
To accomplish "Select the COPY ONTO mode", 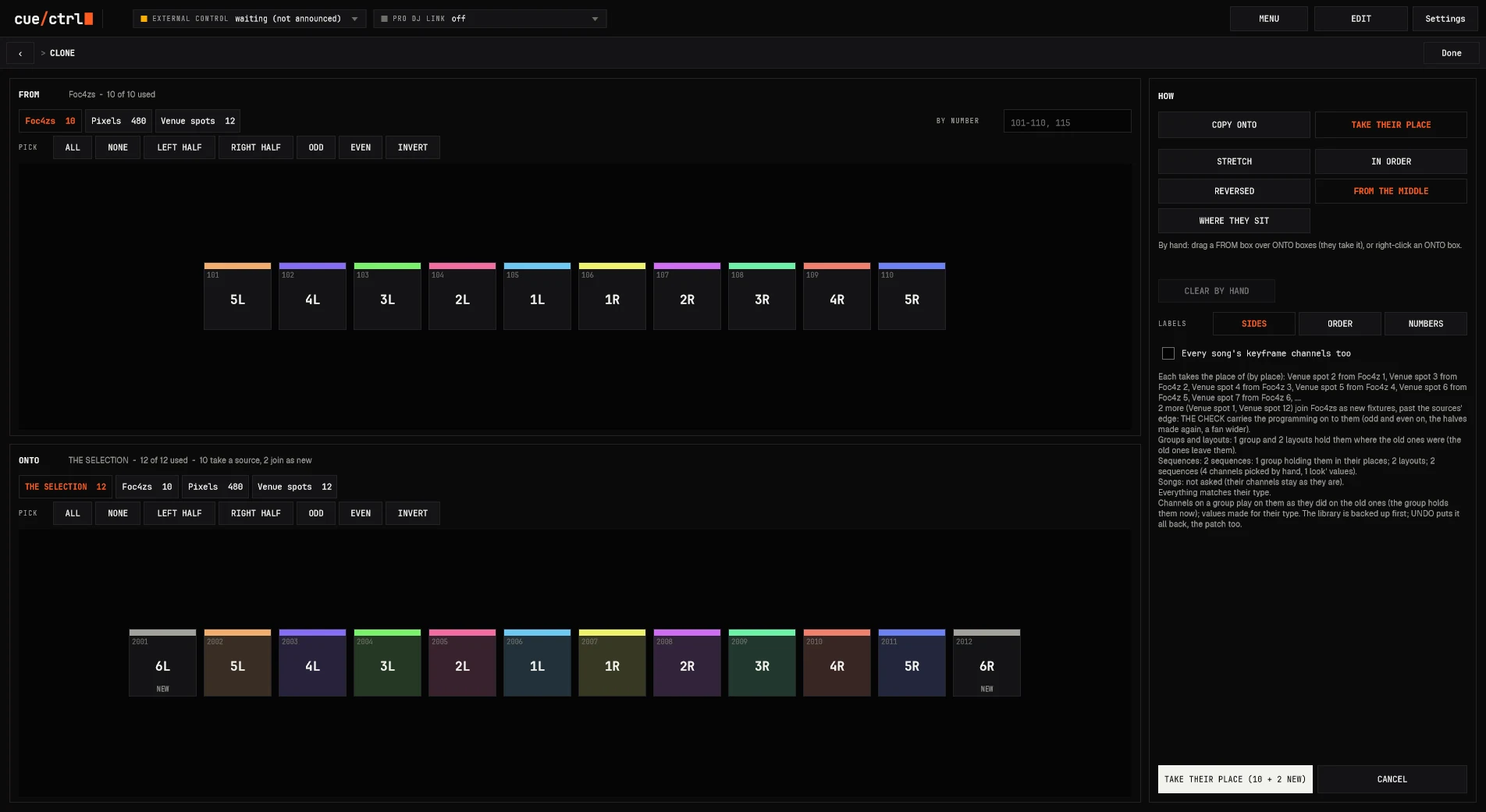I will 1234,125.
